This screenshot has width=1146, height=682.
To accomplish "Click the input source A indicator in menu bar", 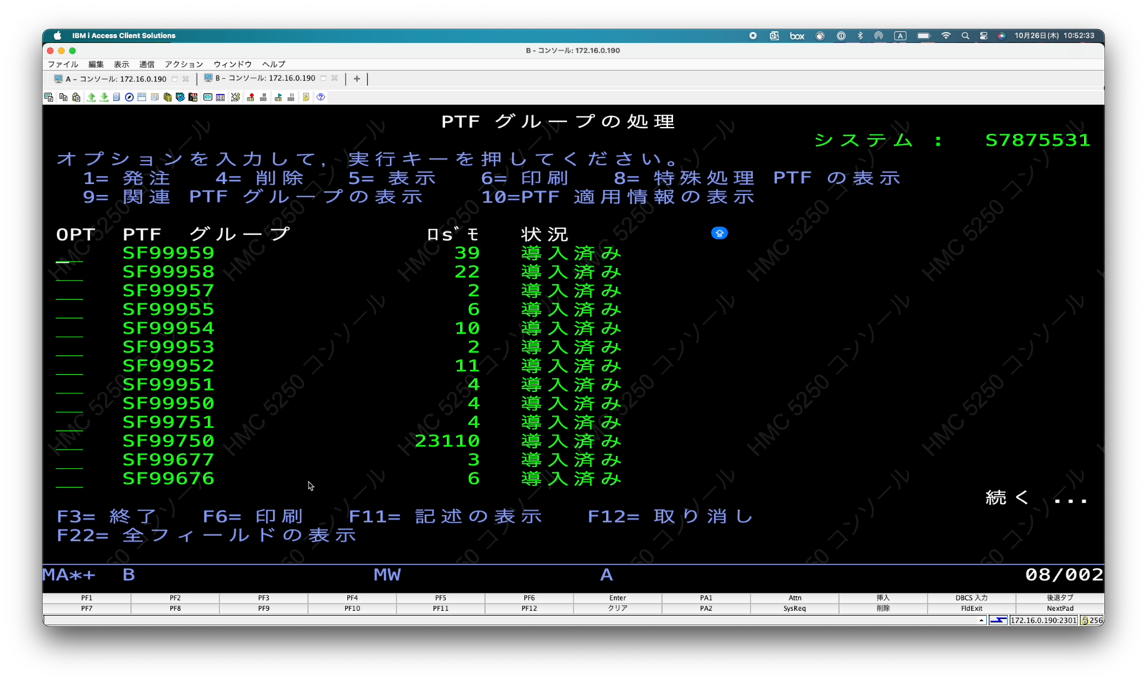I will point(900,36).
